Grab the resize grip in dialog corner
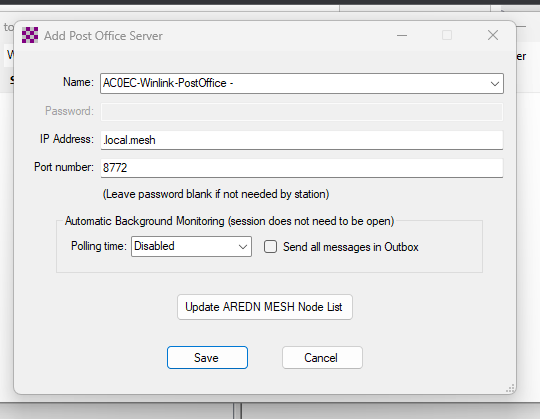Image resolution: width=540 pixels, height=419 pixels. (510, 388)
